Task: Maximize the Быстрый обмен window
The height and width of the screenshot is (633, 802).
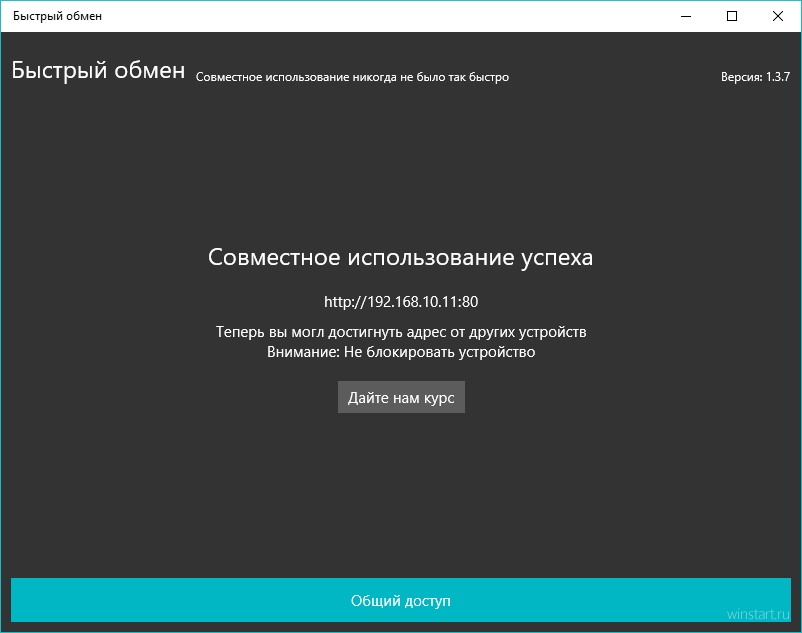Action: [732, 16]
